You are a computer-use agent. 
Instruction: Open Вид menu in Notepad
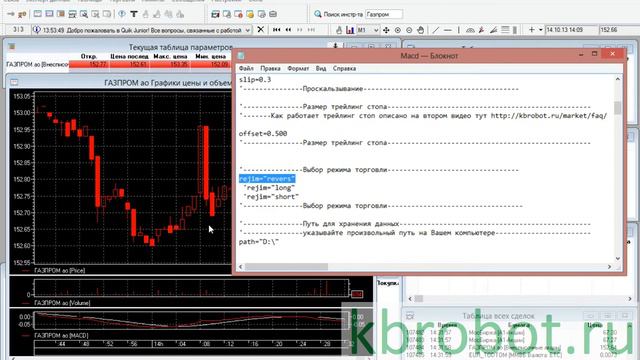pos(321,68)
